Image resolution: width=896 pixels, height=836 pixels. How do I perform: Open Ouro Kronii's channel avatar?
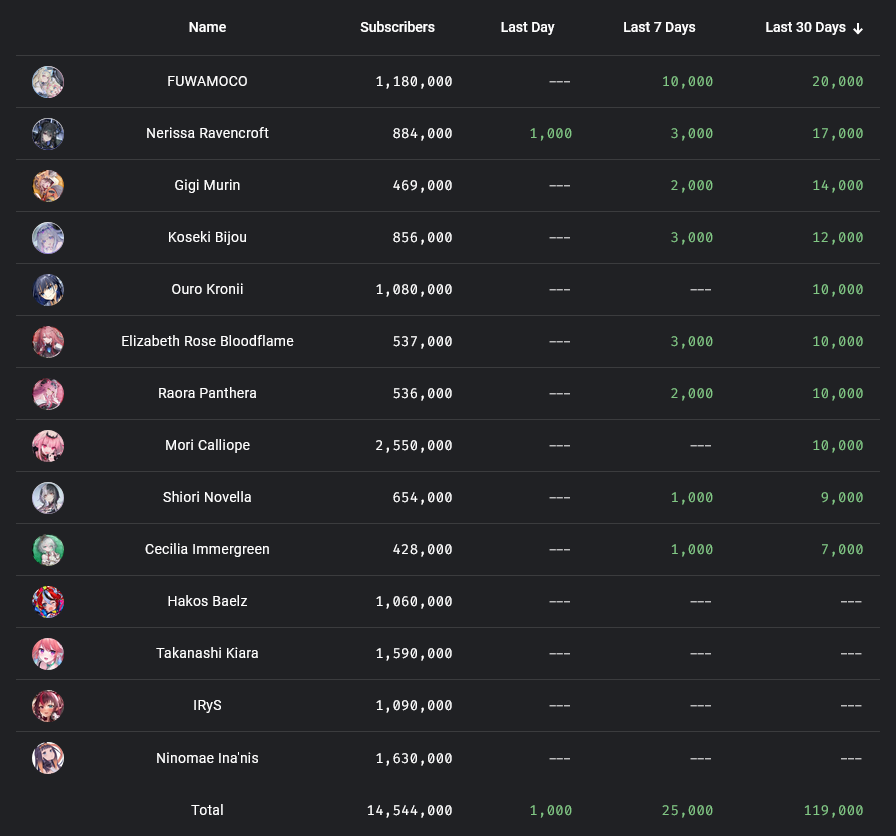coord(48,290)
